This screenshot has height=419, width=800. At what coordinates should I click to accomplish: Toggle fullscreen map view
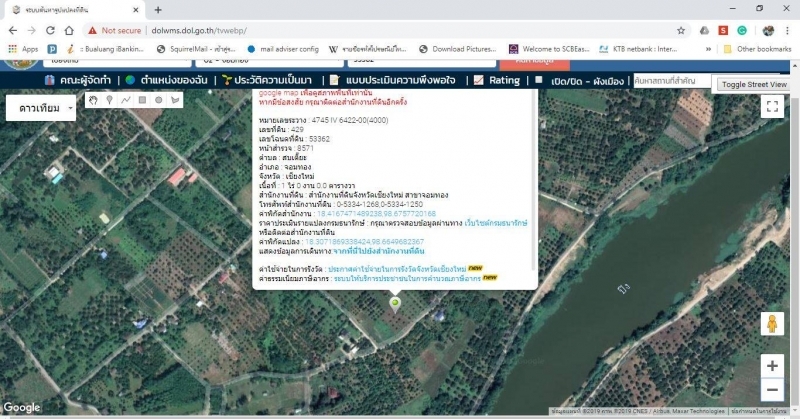[772, 107]
